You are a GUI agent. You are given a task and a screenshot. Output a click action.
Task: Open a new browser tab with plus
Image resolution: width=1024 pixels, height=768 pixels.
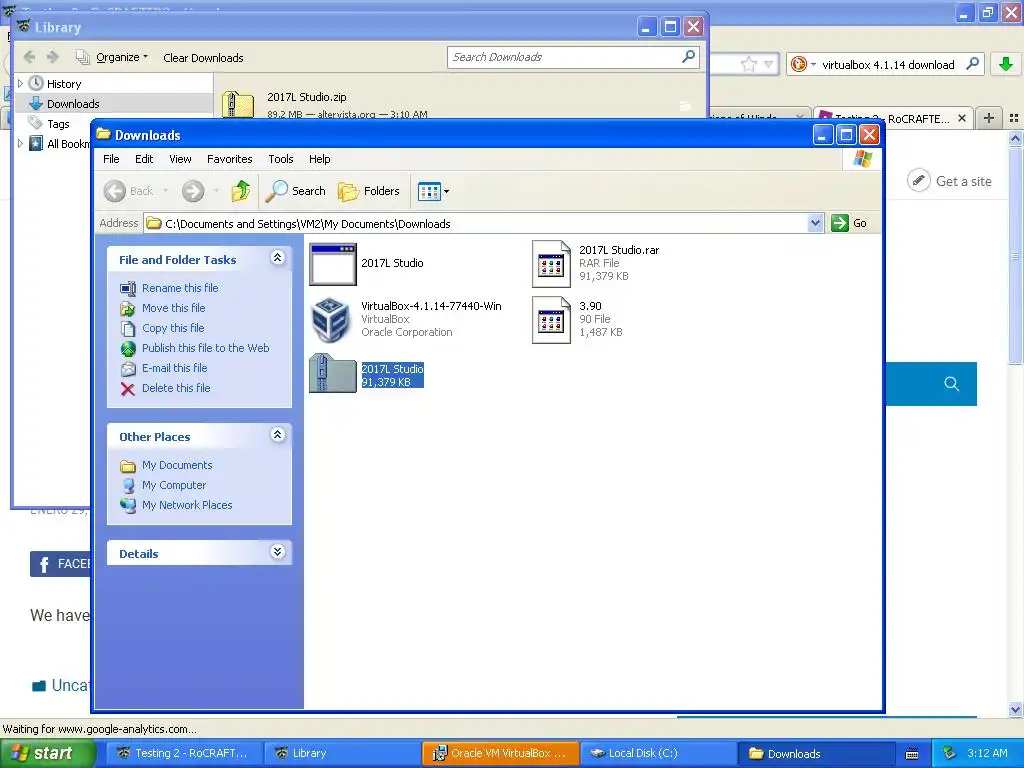pos(989,118)
